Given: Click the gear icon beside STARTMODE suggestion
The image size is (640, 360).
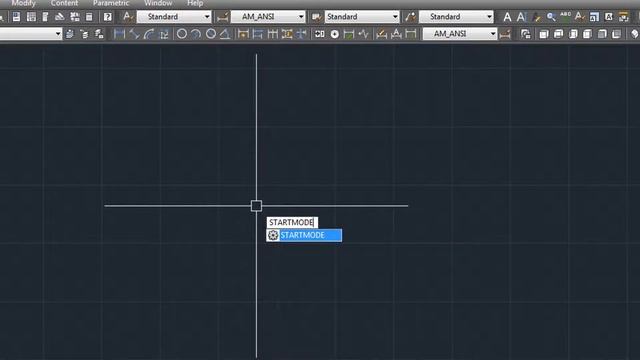Looking at the screenshot, I should pos(273,236).
